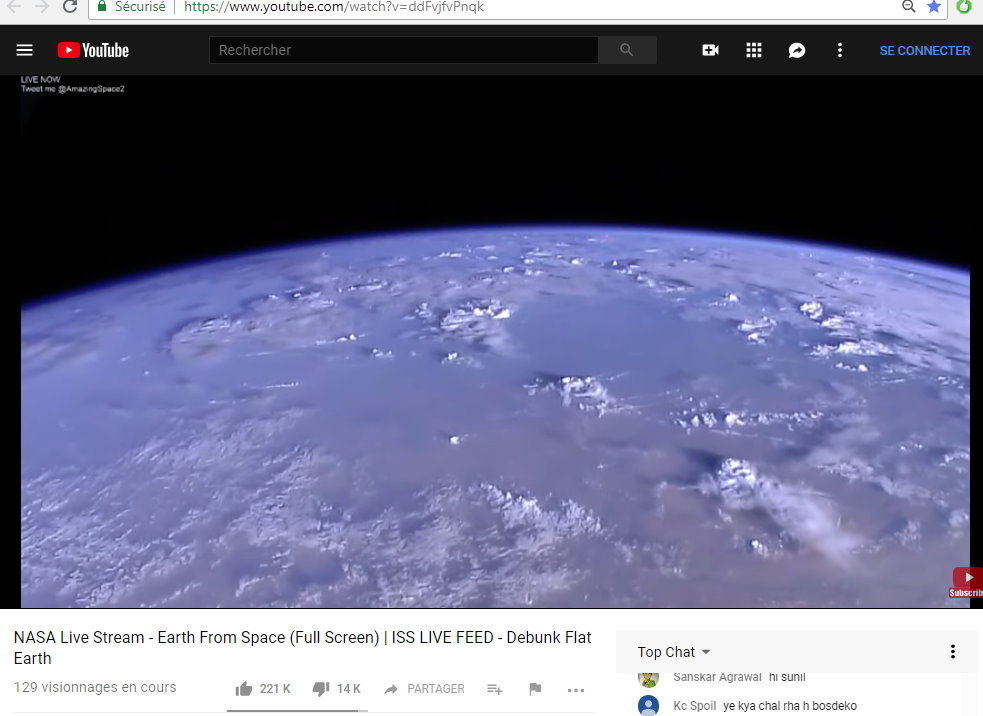Open the YouTube hamburger guide menu

pyautogui.click(x=24, y=50)
